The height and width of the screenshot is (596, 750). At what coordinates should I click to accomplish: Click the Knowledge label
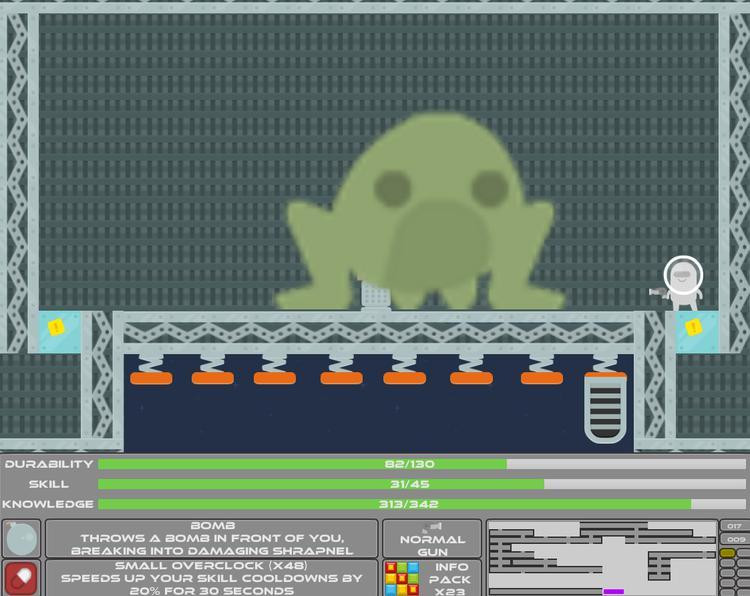47,504
